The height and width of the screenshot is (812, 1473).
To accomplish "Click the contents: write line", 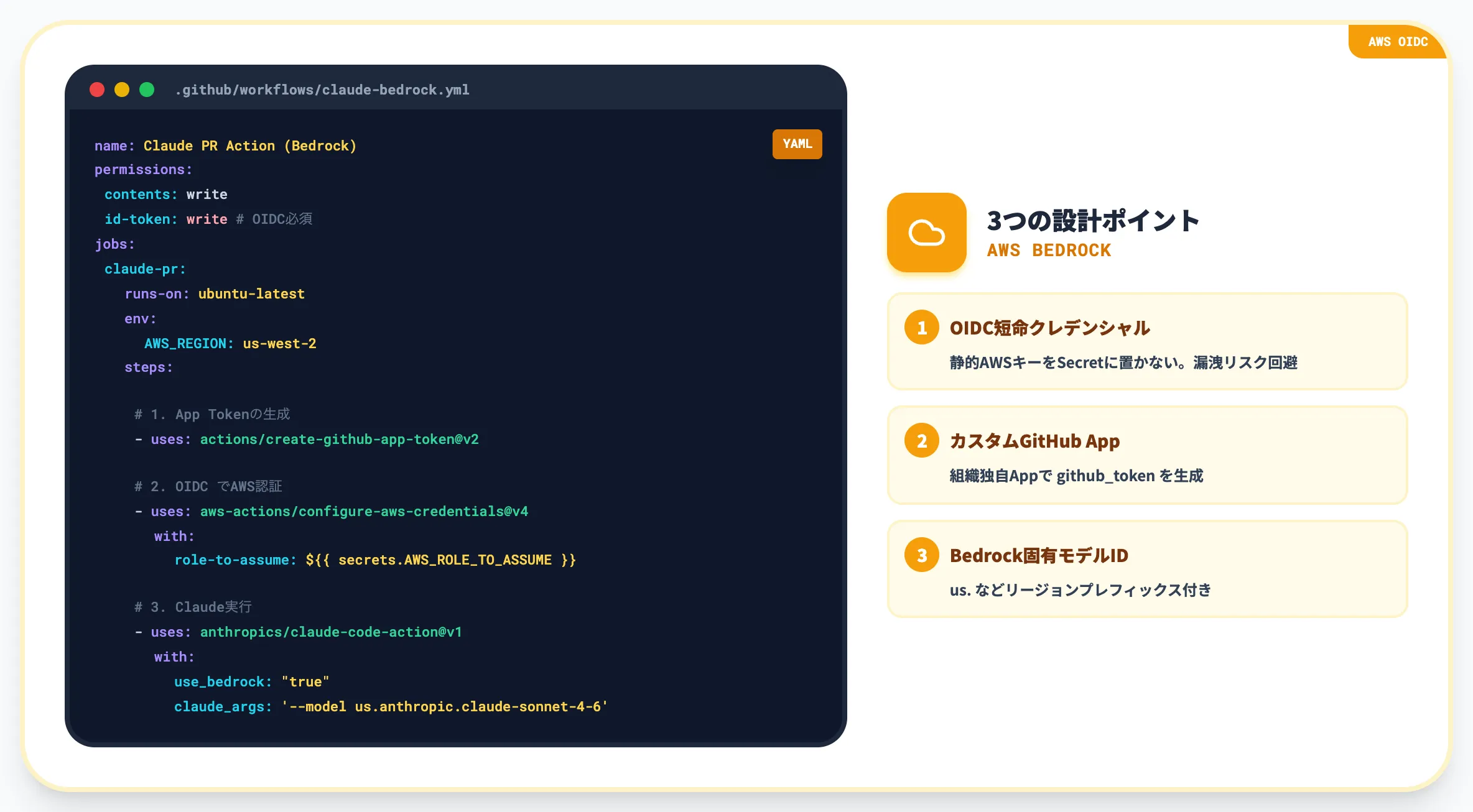I will coord(166,194).
